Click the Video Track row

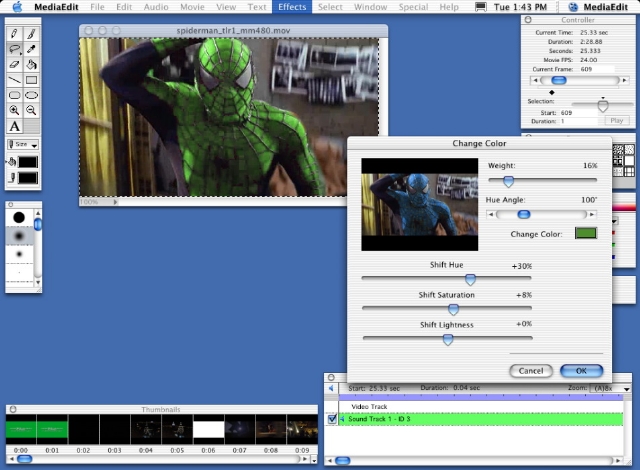[x=481, y=407]
